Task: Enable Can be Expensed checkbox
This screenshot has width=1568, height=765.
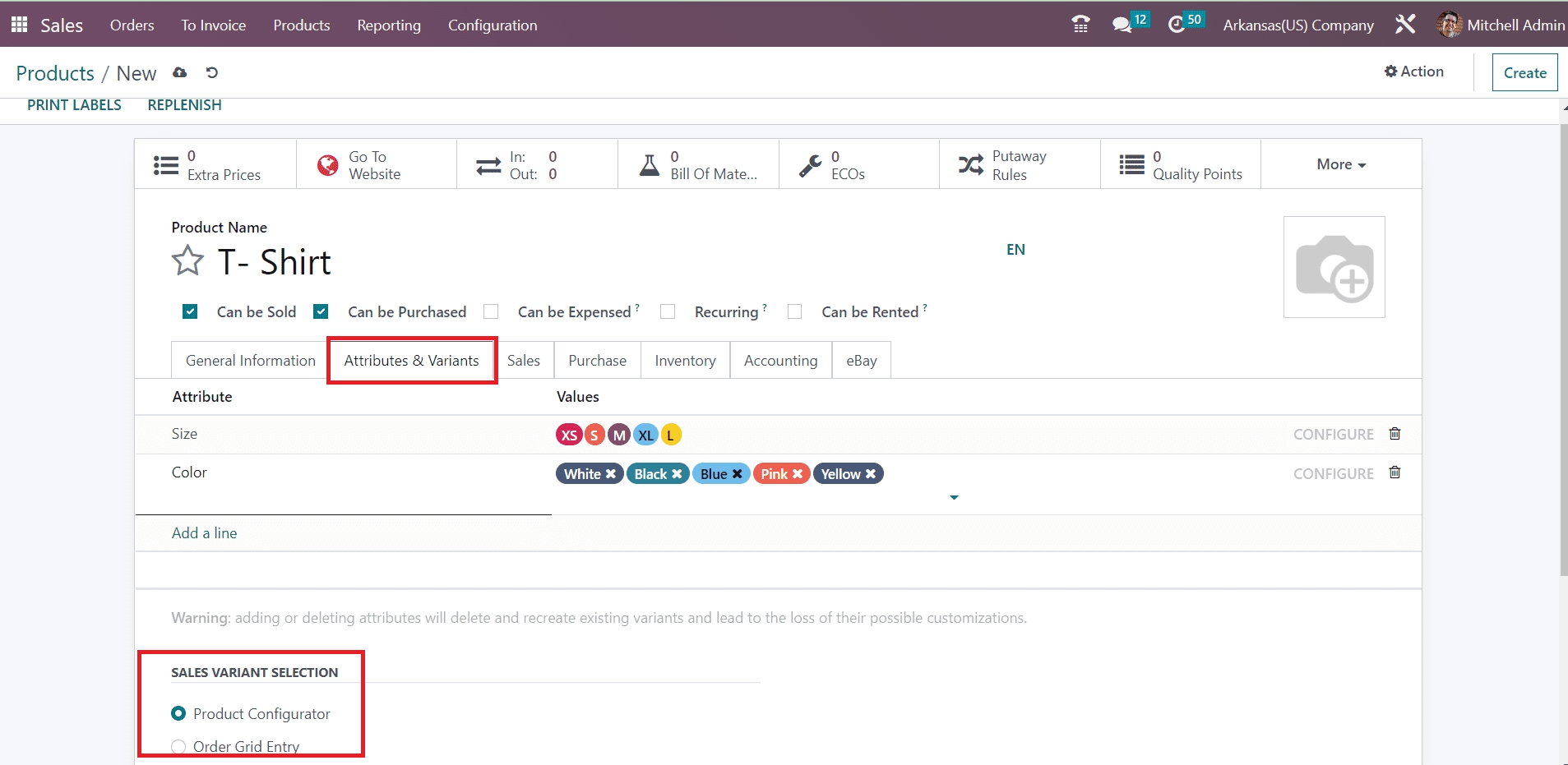Action: pos(491,311)
